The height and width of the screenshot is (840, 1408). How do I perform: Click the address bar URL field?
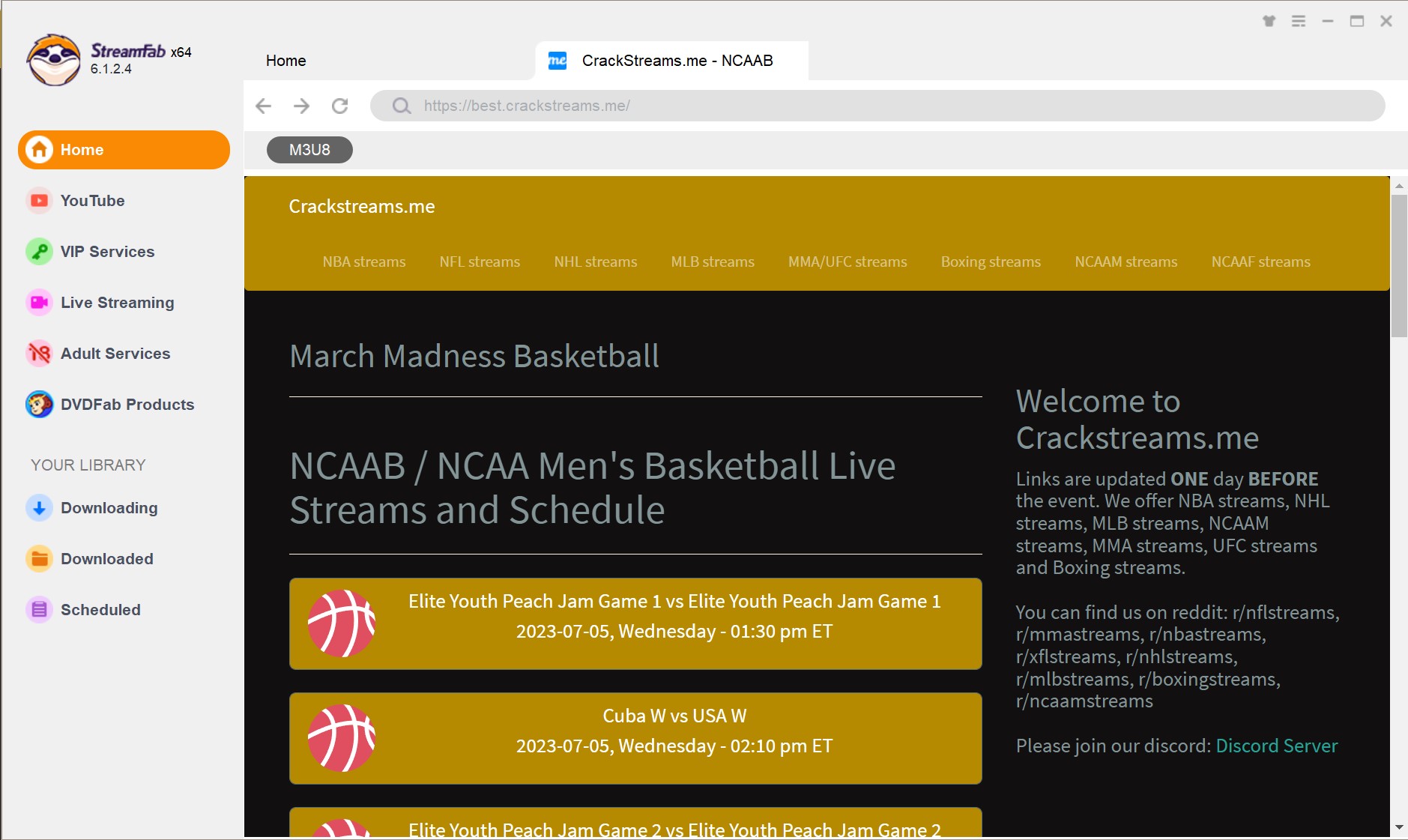point(877,106)
